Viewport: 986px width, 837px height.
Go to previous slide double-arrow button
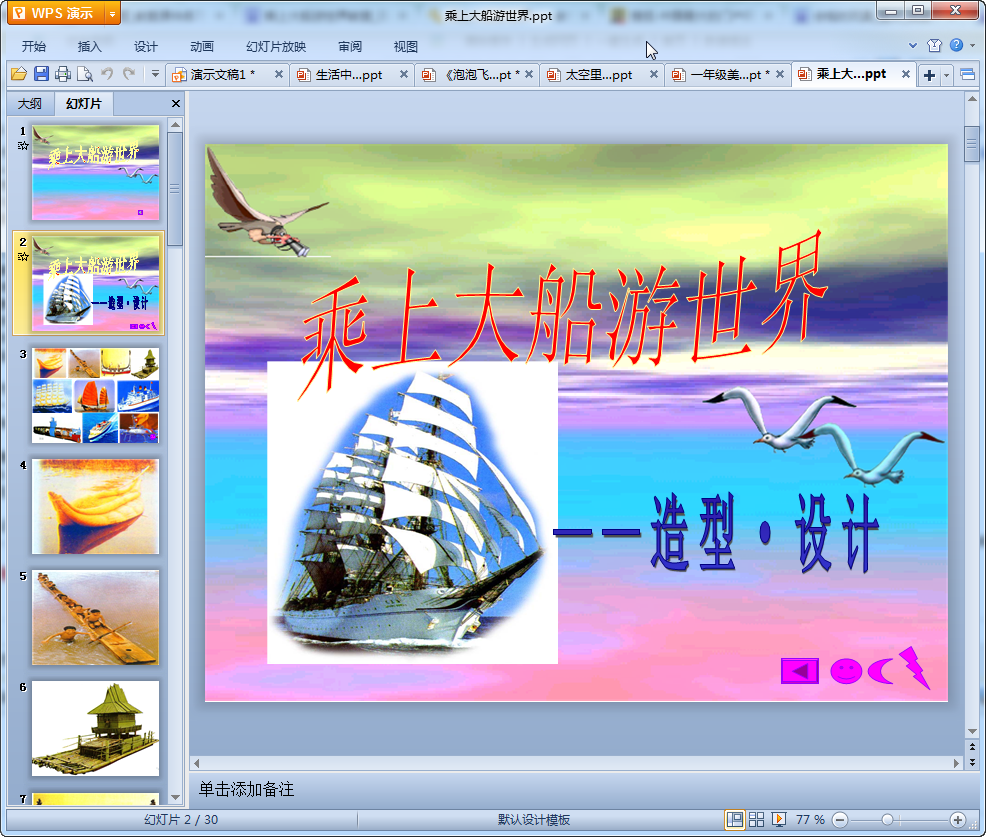pos(972,747)
